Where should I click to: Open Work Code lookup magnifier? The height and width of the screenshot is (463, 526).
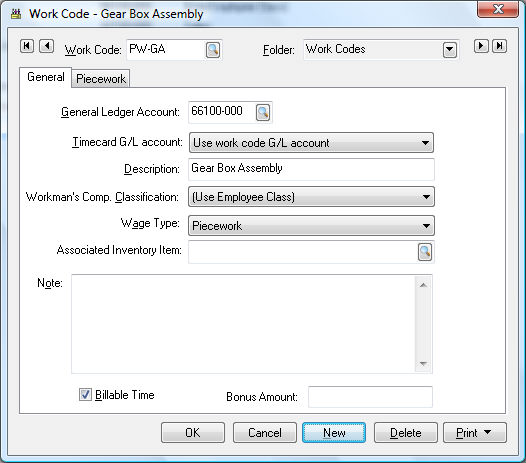213,50
